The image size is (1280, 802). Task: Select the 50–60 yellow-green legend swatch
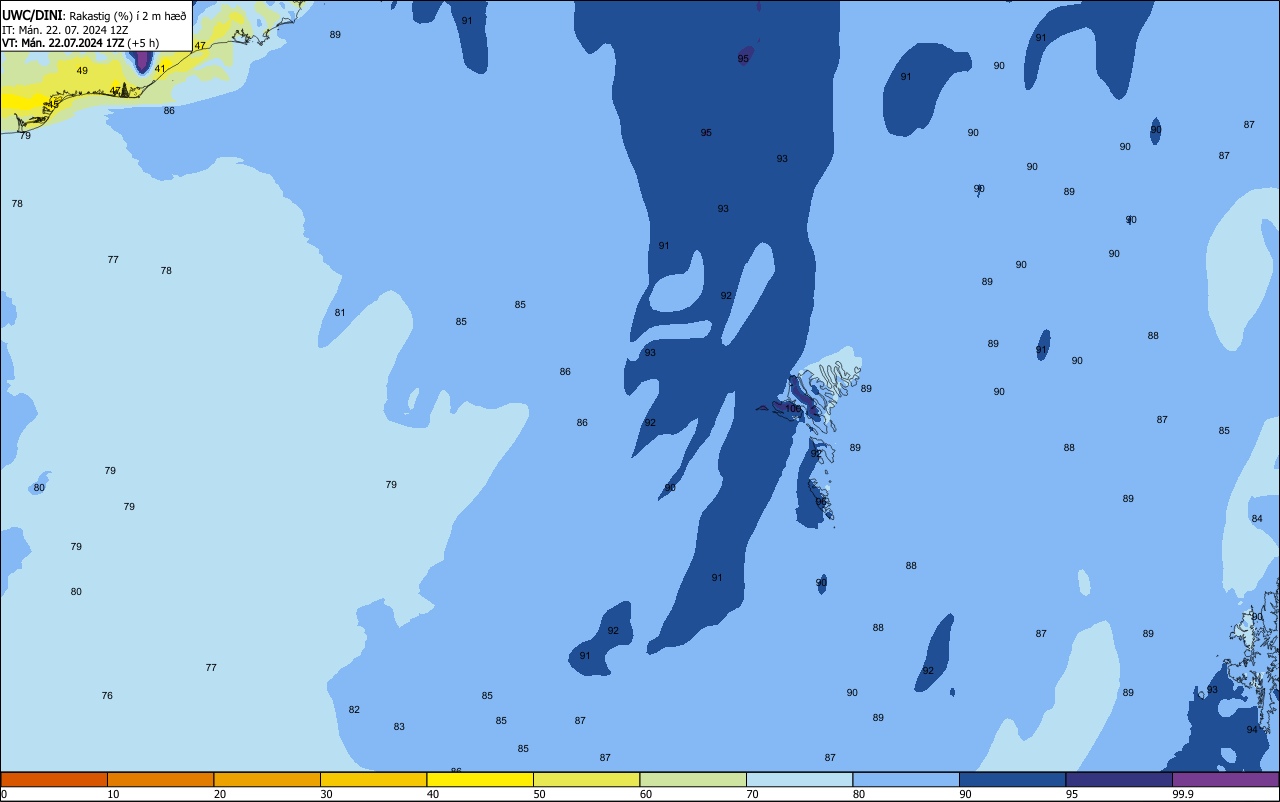coord(586,779)
